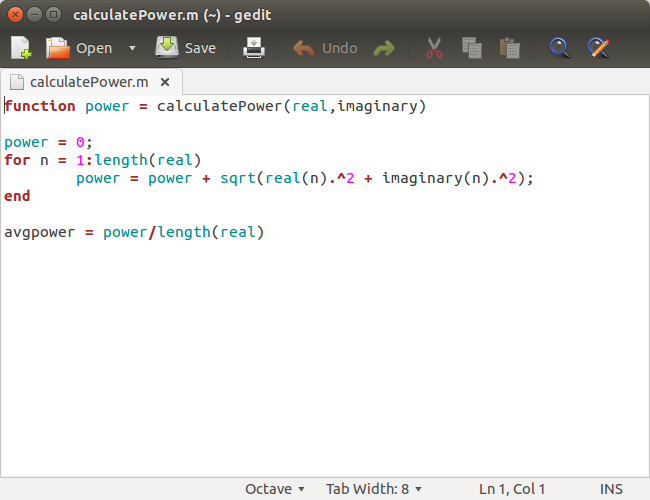The width and height of the screenshot is (650, 500).
Task: Close the calculatePower.m tab
Action: coord(165,82)
